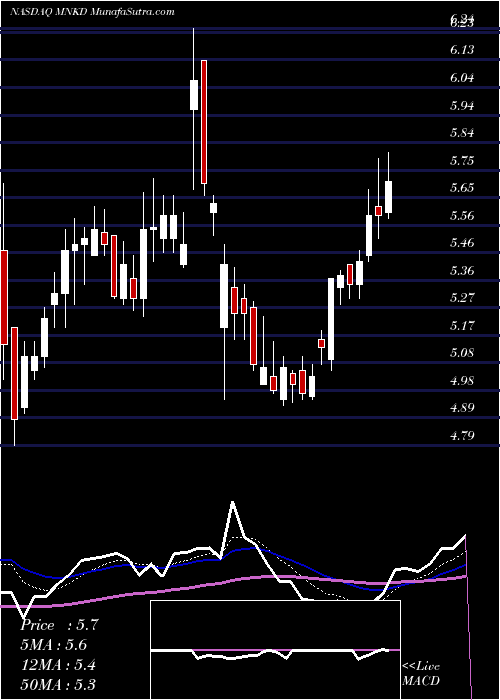Click the 5.17 price axis label
This screenshot has width=500, height=700.
coord(462,325)
